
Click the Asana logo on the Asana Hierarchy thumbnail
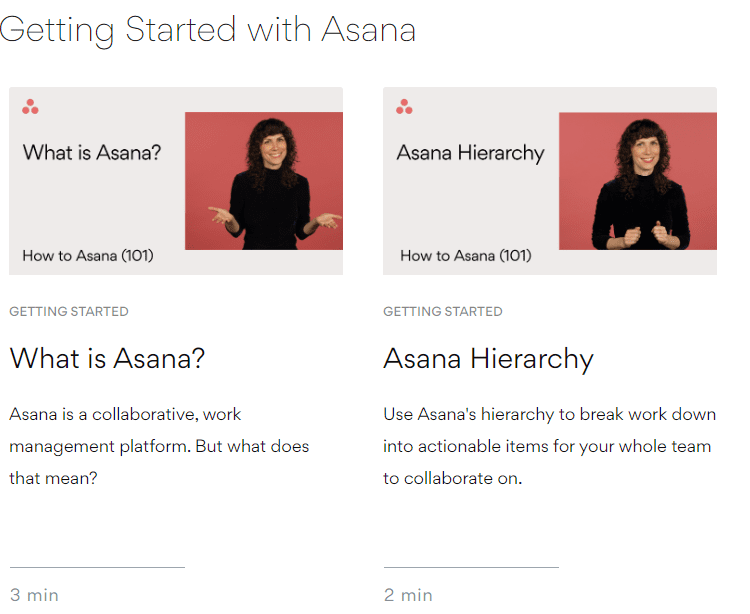coord(404,107)
